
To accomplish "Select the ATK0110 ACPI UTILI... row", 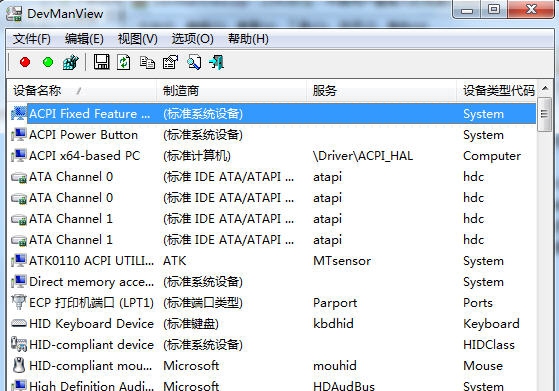I will pos(272,261).
